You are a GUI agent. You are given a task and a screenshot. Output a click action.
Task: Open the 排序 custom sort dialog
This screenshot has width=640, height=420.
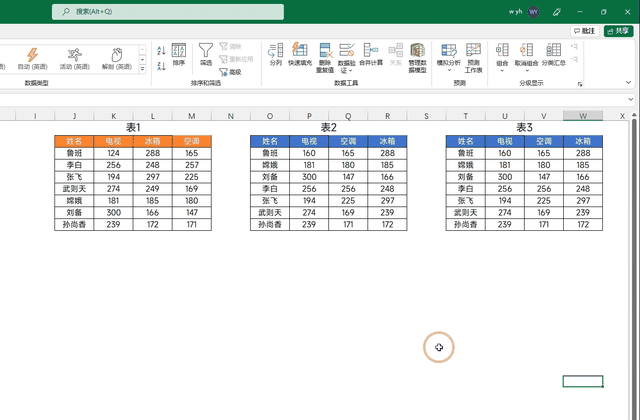179,55
